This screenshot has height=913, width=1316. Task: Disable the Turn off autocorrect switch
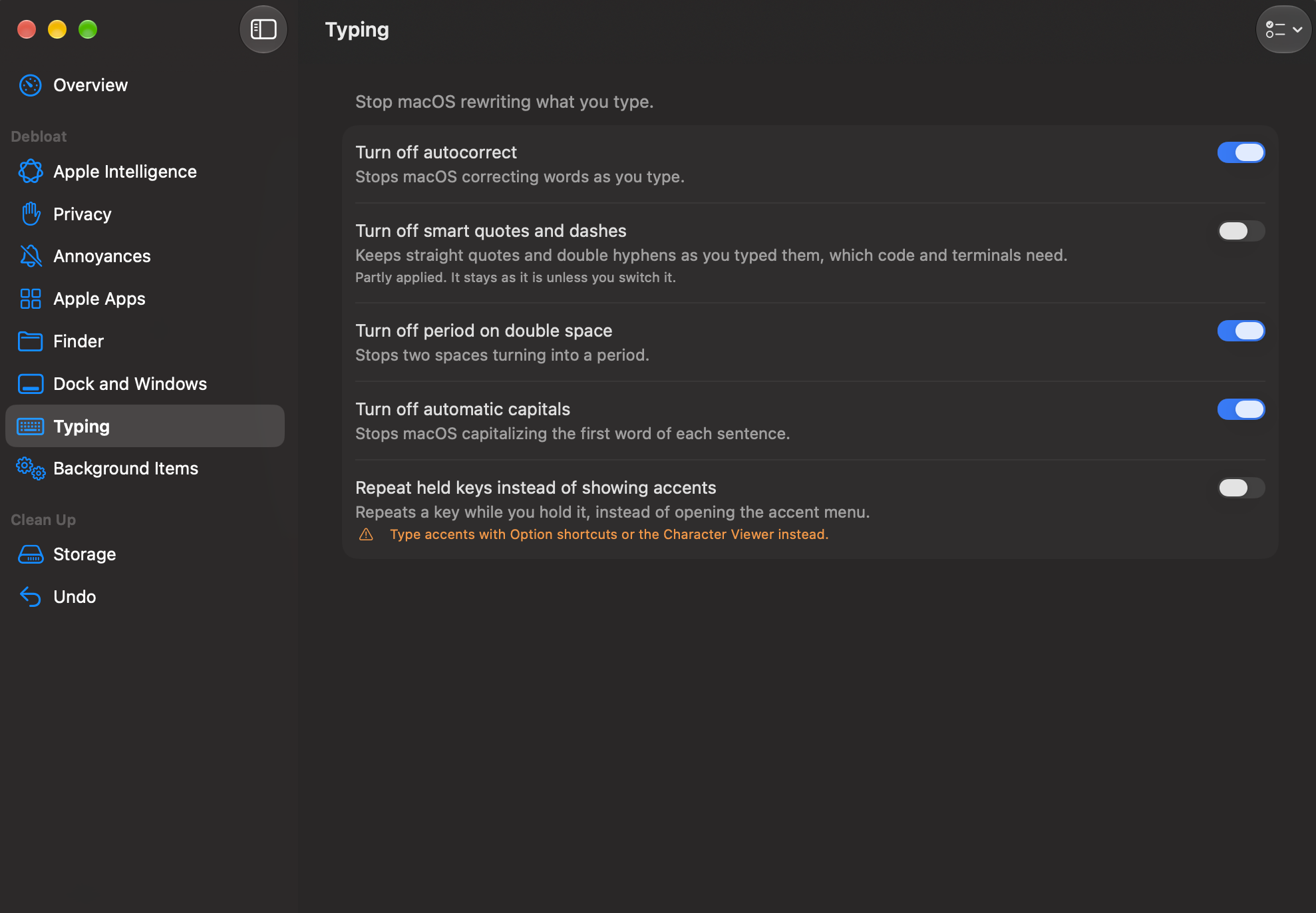1241,152
